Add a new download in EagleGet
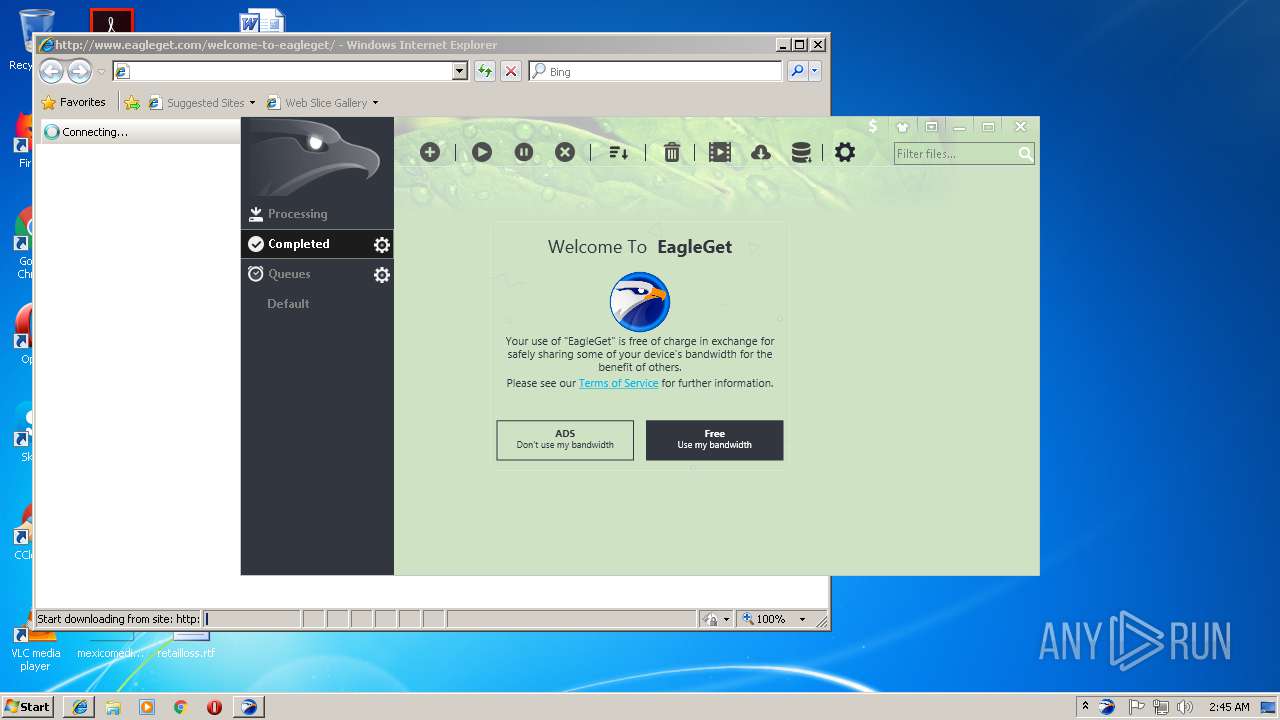Viewport: 1280px width, 720px height. (430, 152)
